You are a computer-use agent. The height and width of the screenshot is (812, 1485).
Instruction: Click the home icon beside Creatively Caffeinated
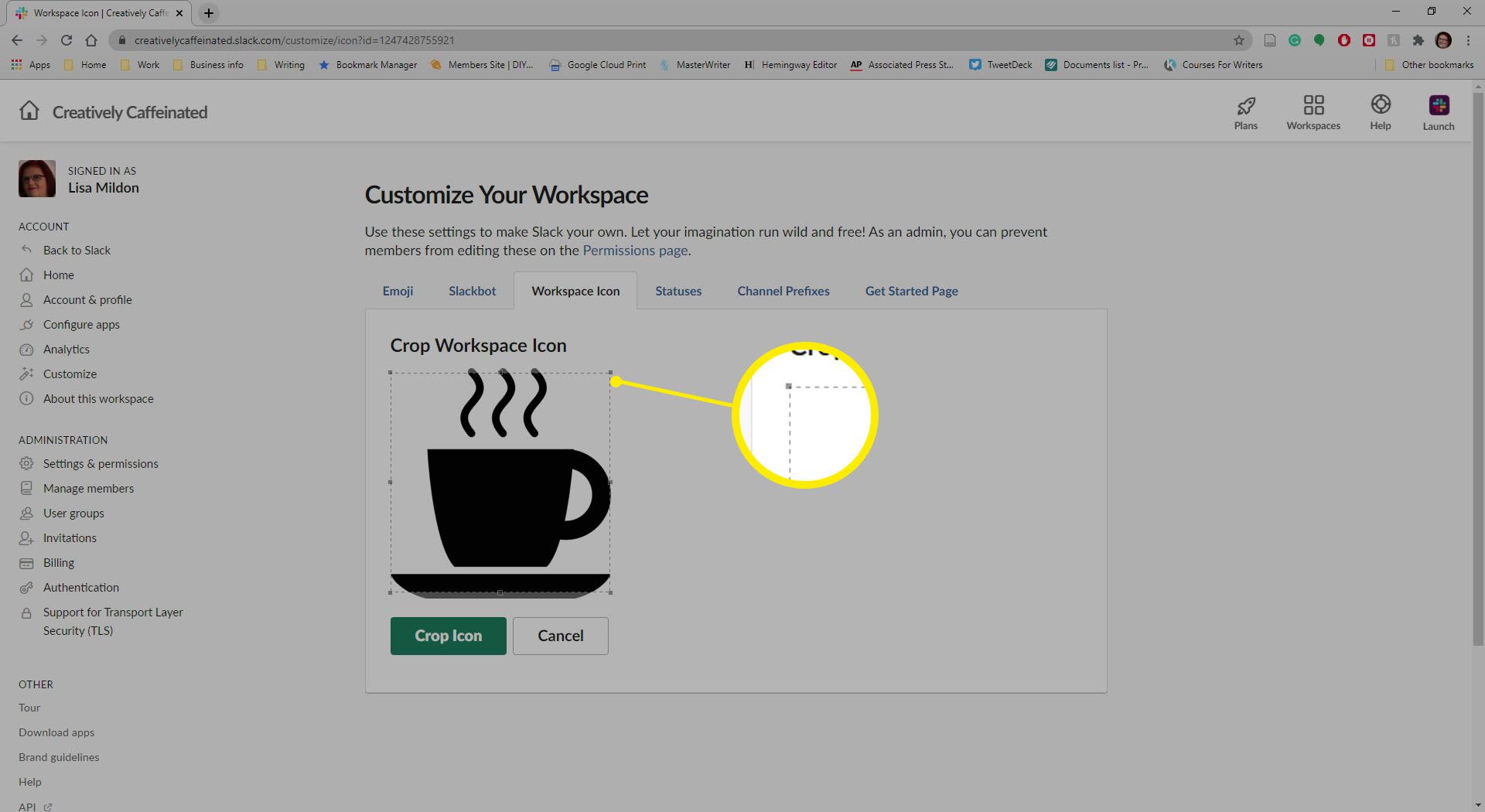coord(29,111)
